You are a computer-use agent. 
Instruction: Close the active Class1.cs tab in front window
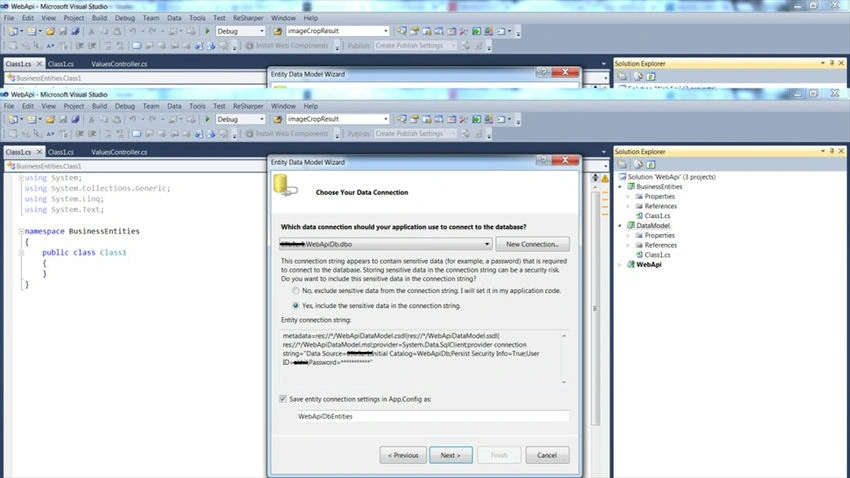pyautogui.click(x=39, y=152)
